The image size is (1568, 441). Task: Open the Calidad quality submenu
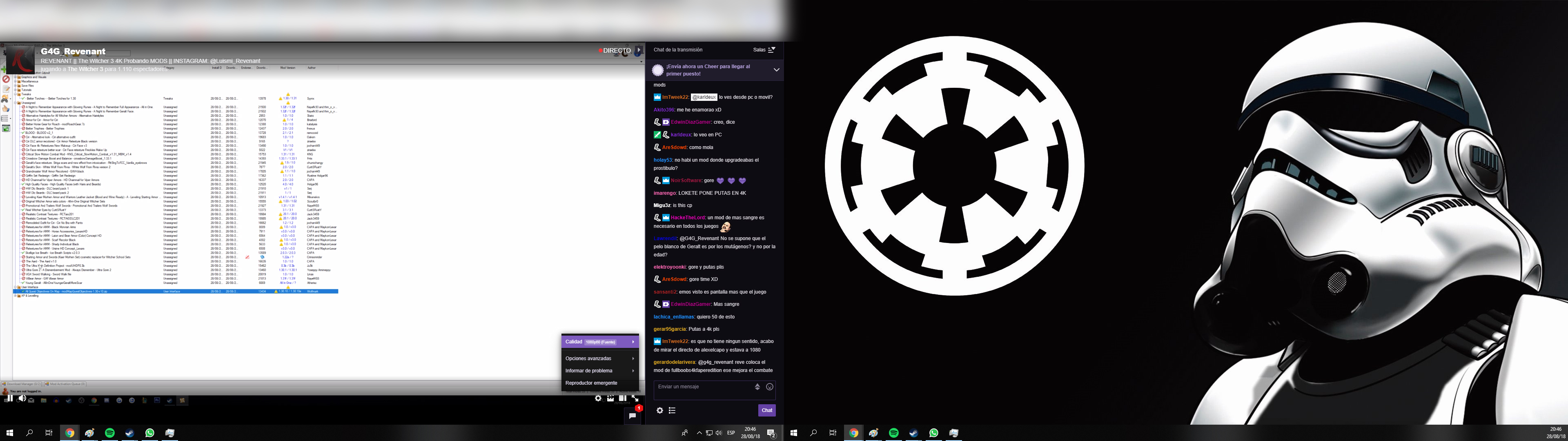tap(599, 342)
